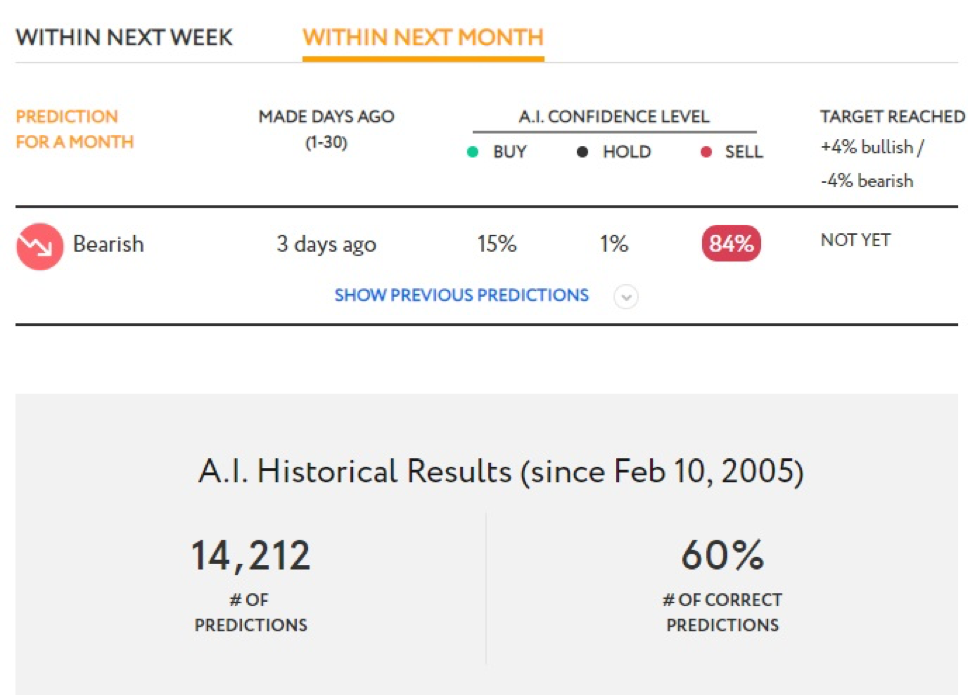Select the Within Next Month tab
Image resolution: width=974 pixels, height=695 pixels.
(423, 38)
